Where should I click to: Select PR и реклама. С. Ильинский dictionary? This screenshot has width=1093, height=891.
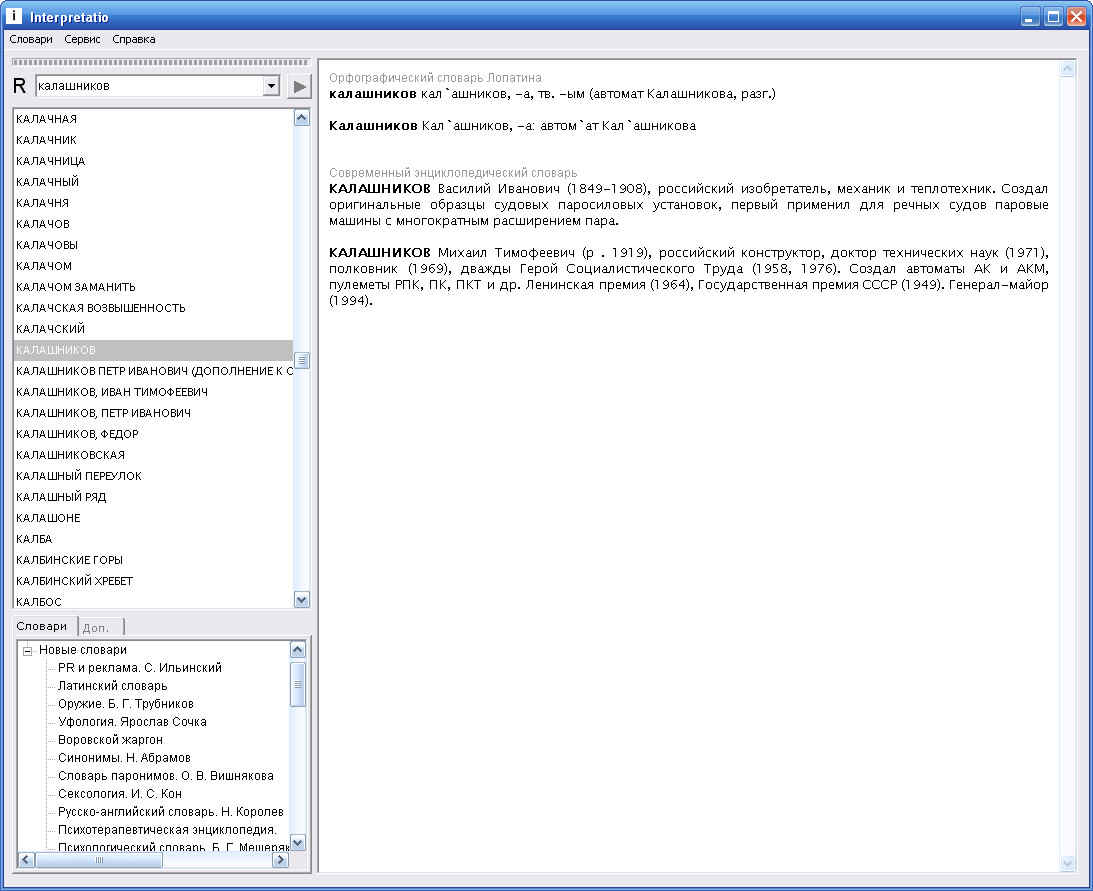click(x=140, y=668)
